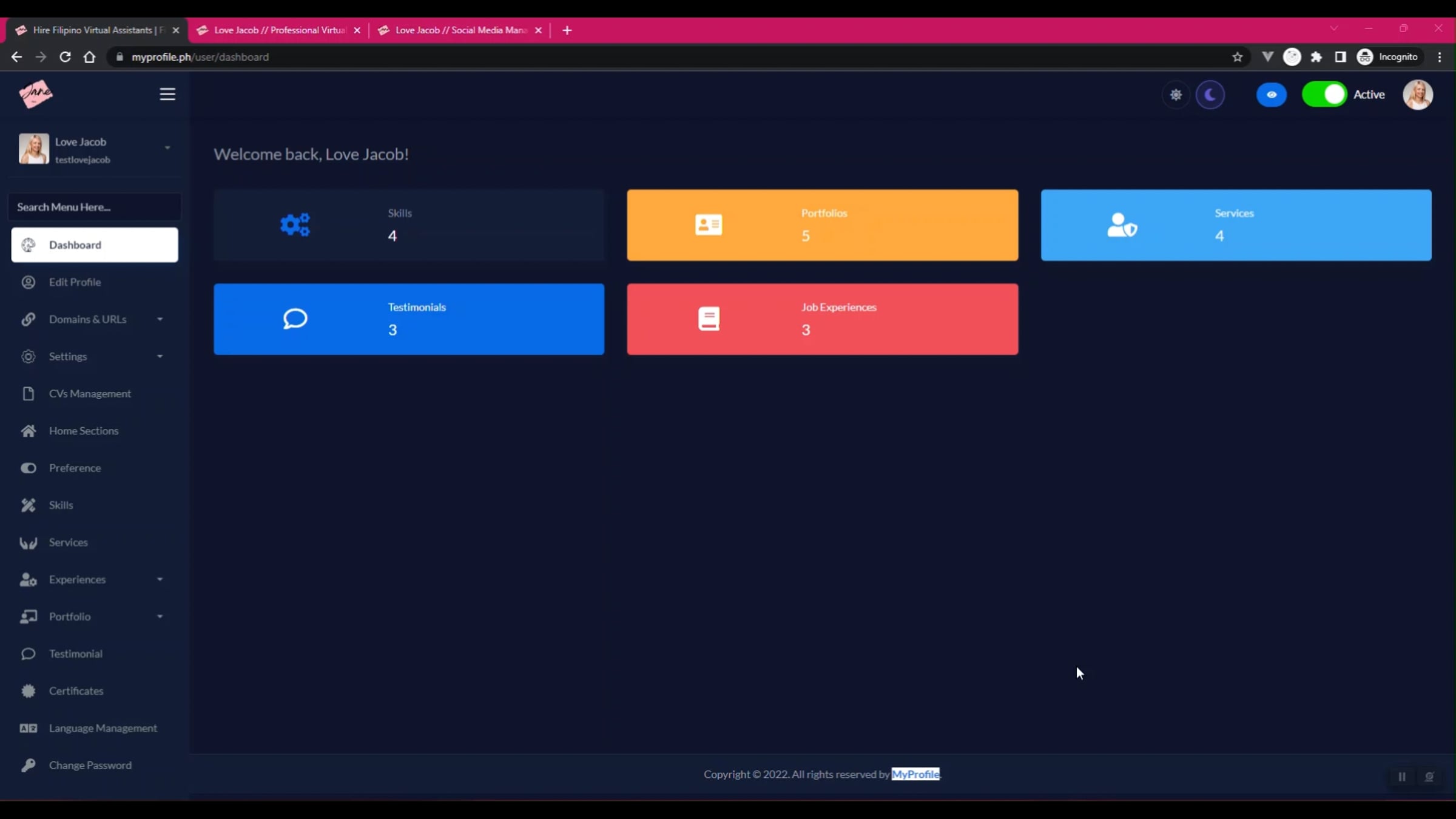Open the Love Jacob account dropdown

(x=167, y=147)
